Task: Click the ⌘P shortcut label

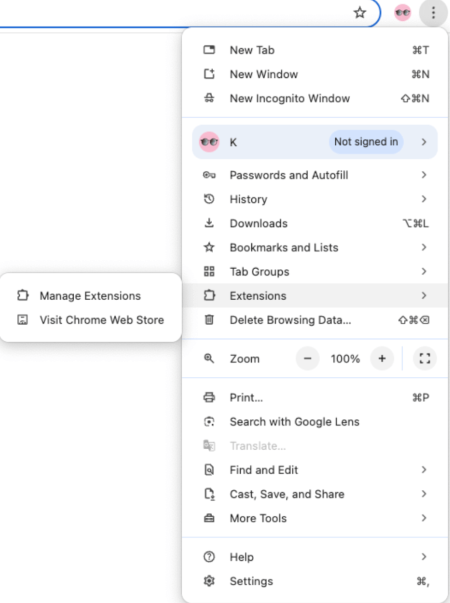Action: [x=420, y=397]
